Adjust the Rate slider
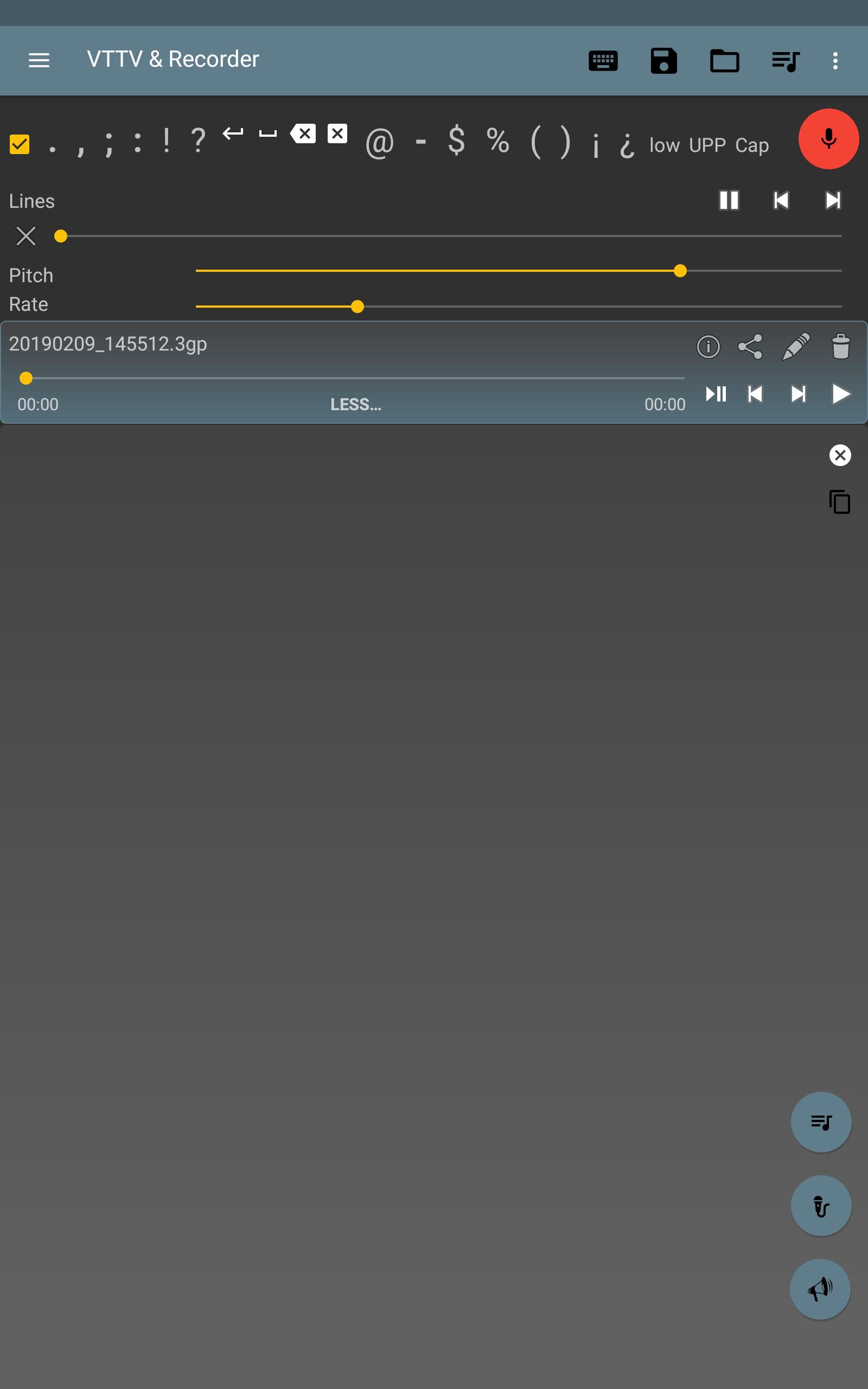Viewport: 868px width, 1389px height. click(519, 307)
